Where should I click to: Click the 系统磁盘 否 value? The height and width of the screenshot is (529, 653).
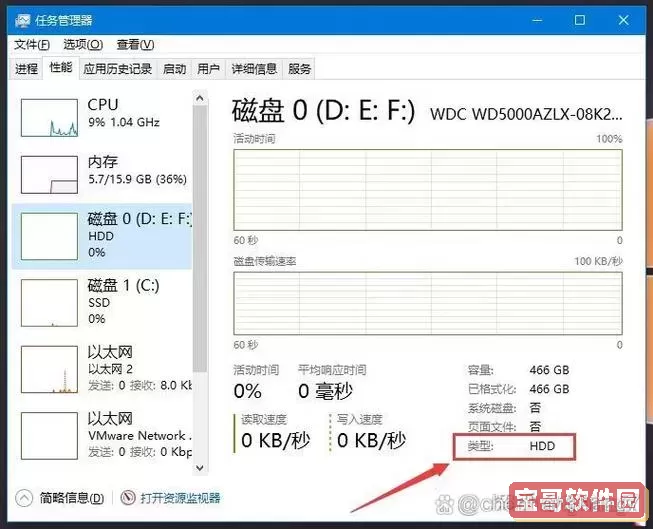[535, 407]
